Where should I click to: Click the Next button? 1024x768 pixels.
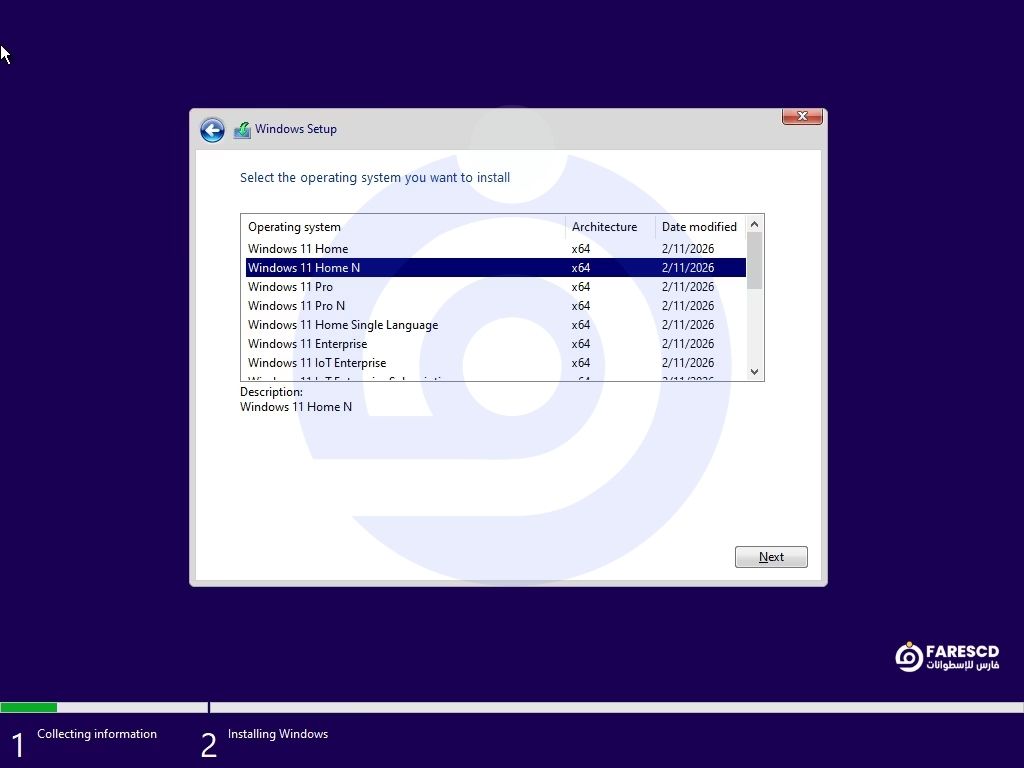click(x=770, y=557)
